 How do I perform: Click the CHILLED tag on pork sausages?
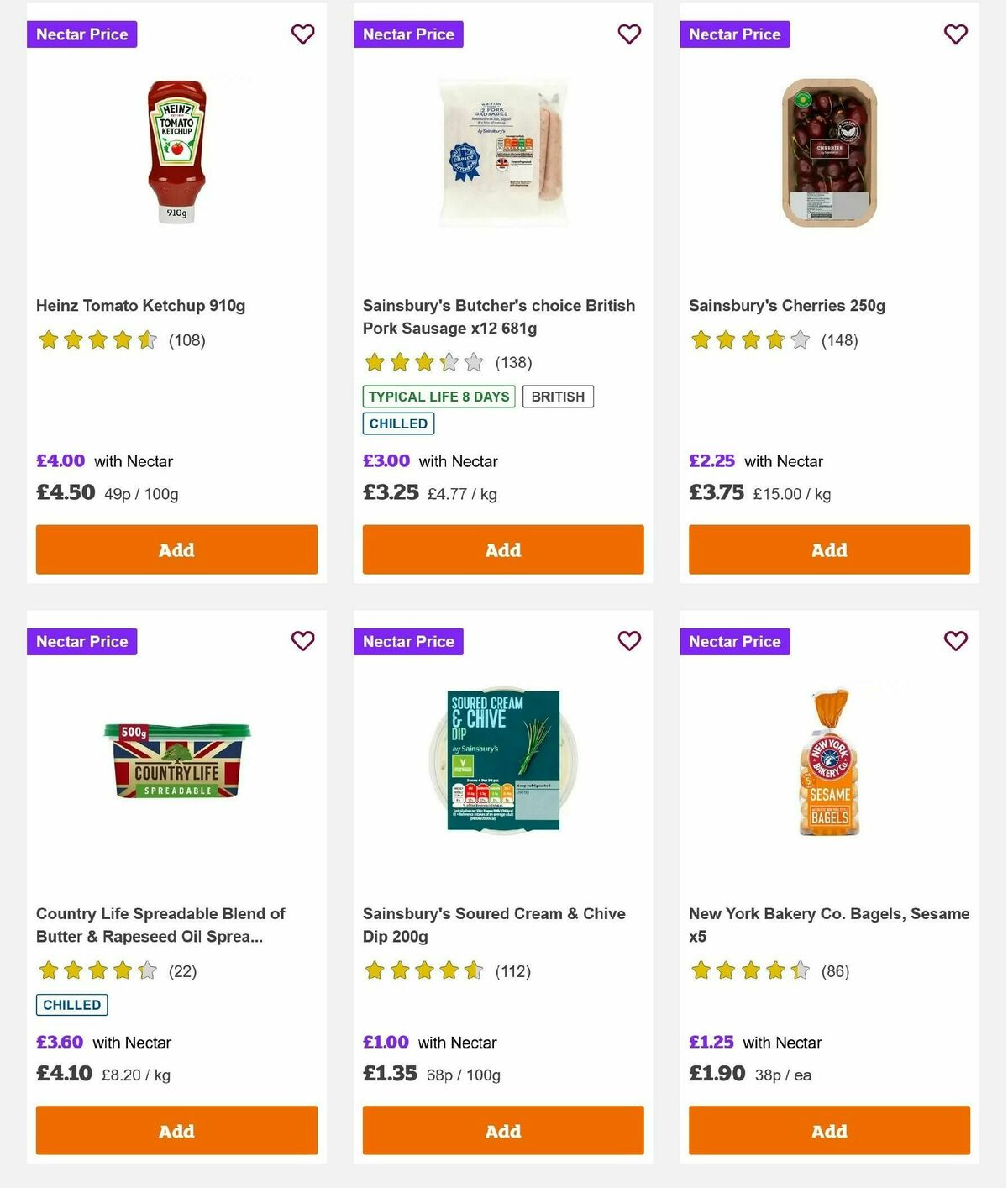(x=398, y=423)
